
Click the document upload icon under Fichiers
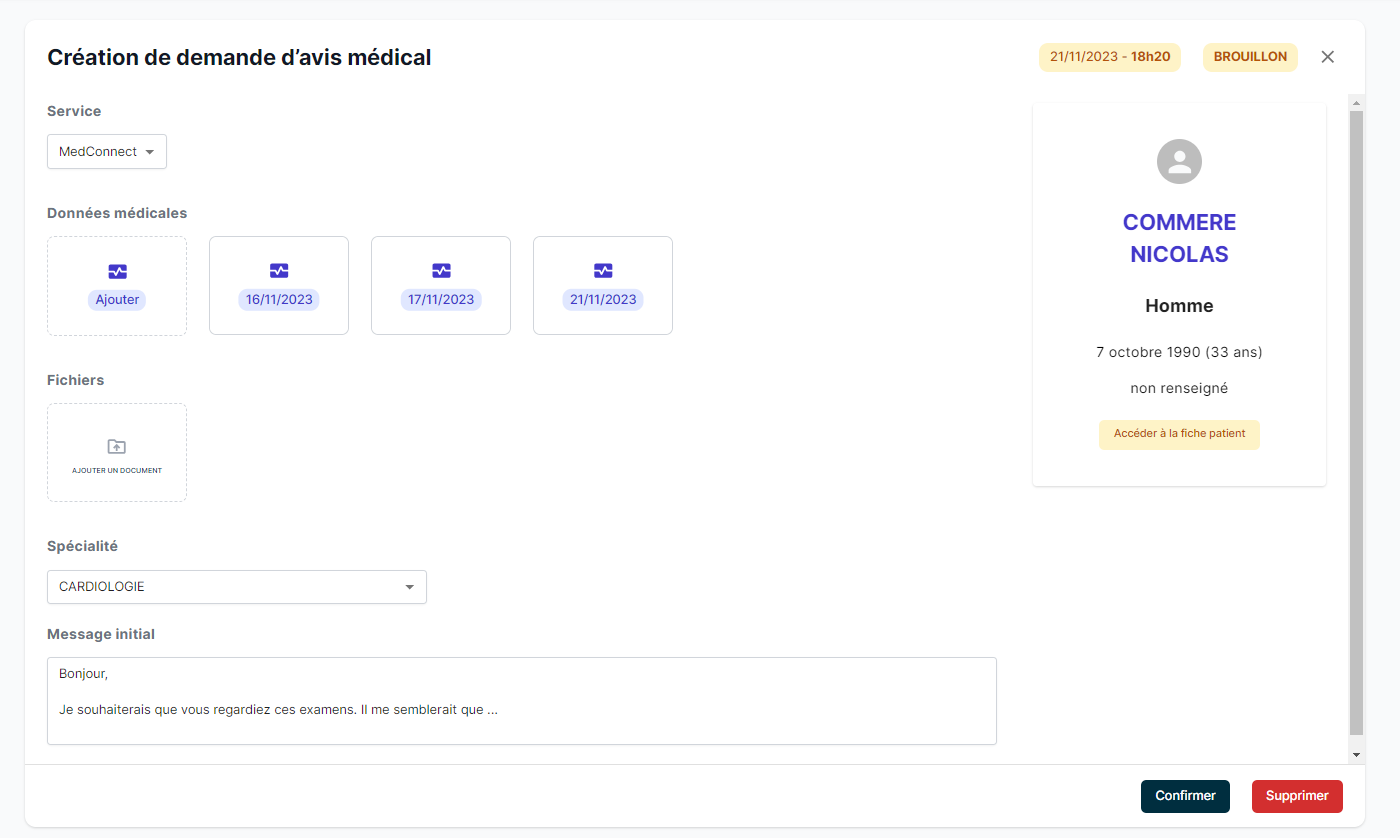point(116,446)
